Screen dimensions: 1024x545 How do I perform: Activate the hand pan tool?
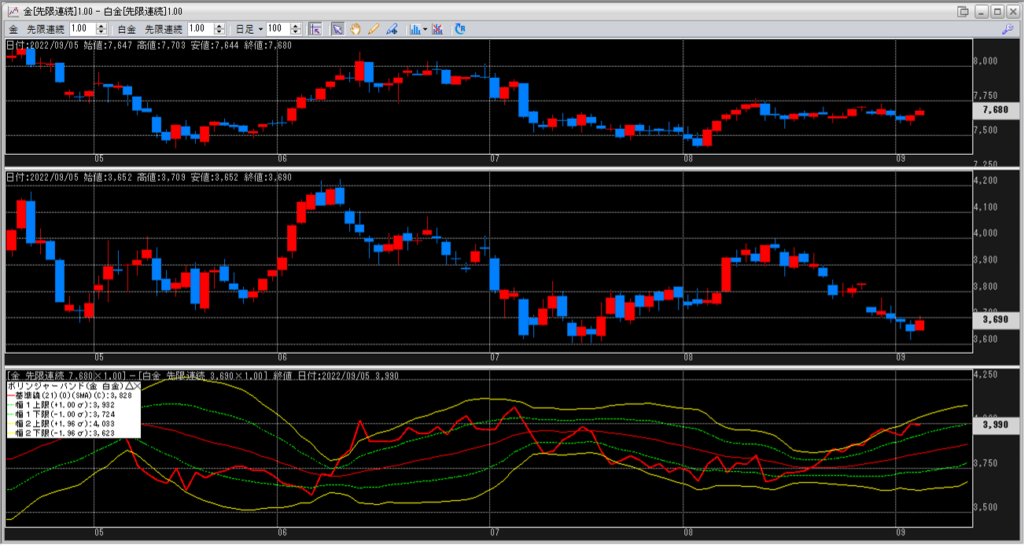(354, 29)
